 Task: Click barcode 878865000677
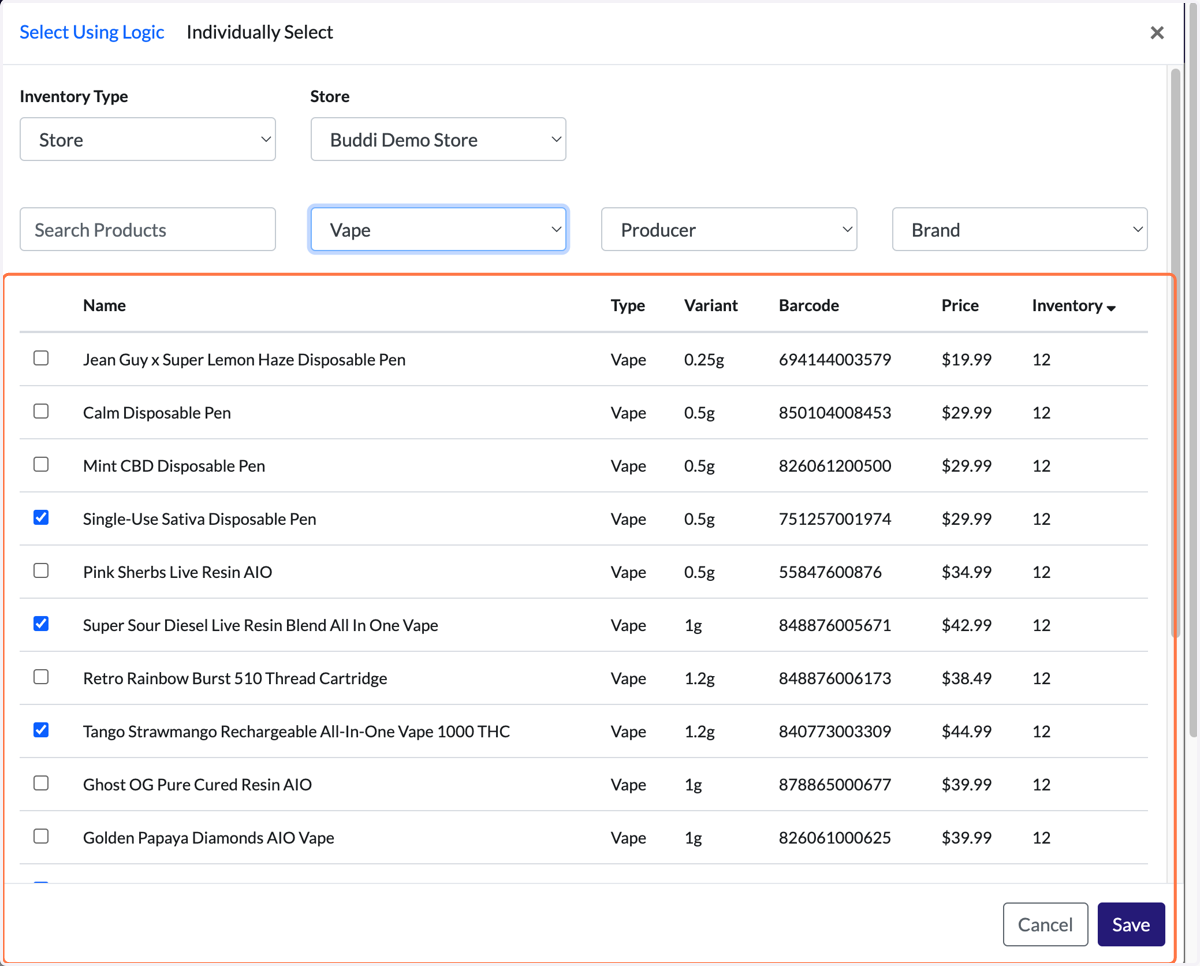coord(835,785)
